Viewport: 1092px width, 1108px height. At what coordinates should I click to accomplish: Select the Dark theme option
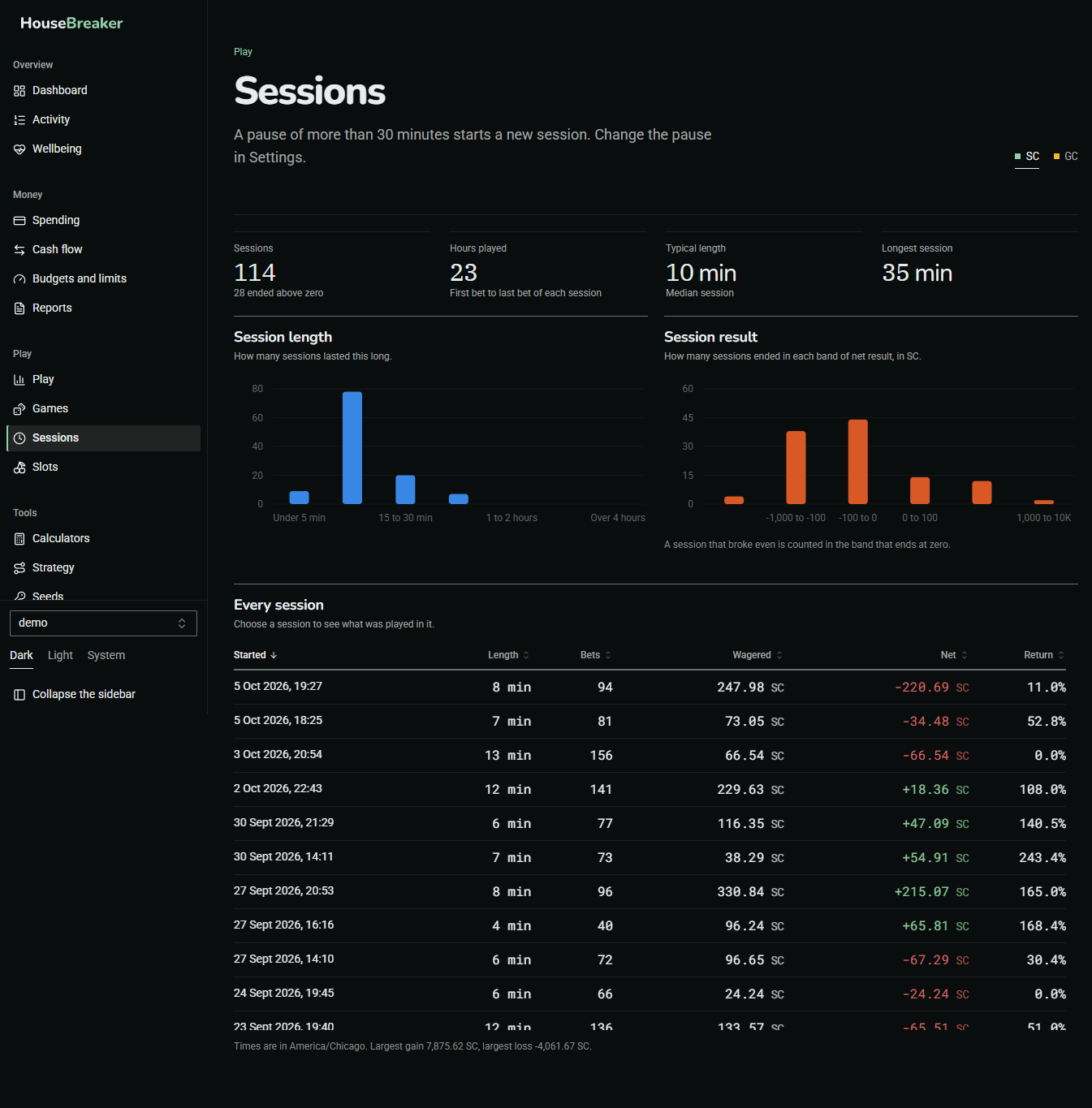click(x=21, y=656)
